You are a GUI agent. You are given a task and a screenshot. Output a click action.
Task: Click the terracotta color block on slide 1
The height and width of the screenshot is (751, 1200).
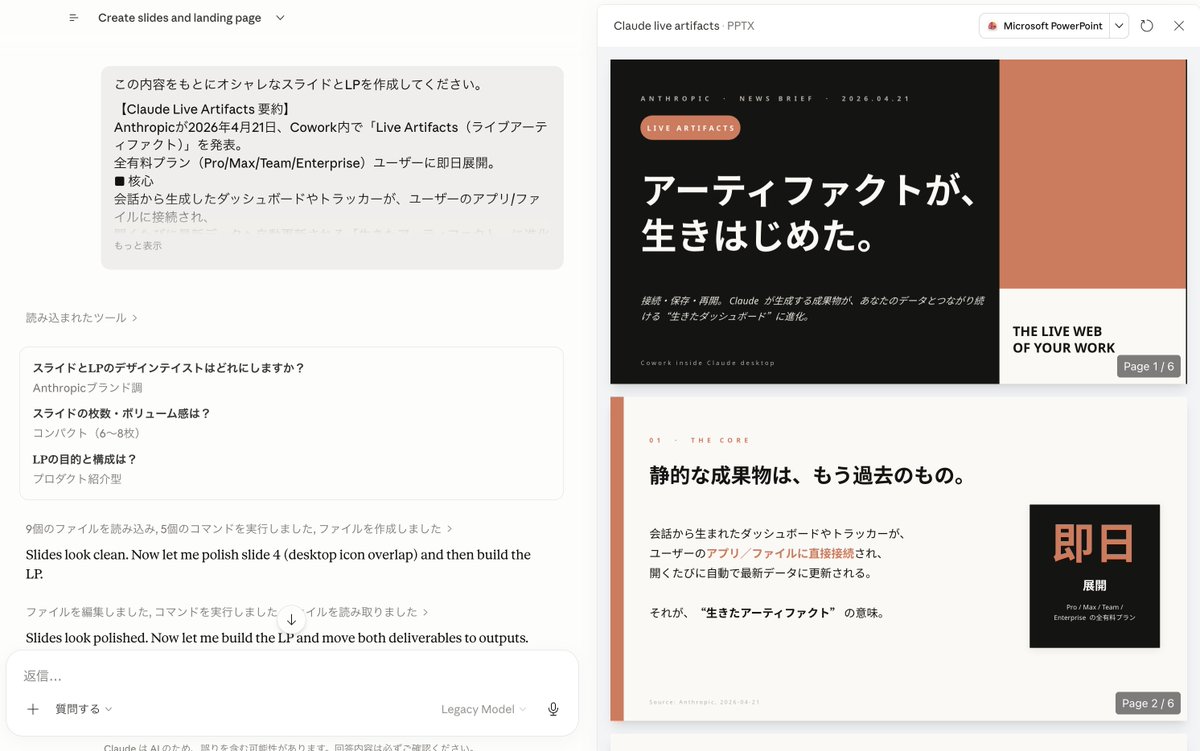click(x=1092, y=174)
